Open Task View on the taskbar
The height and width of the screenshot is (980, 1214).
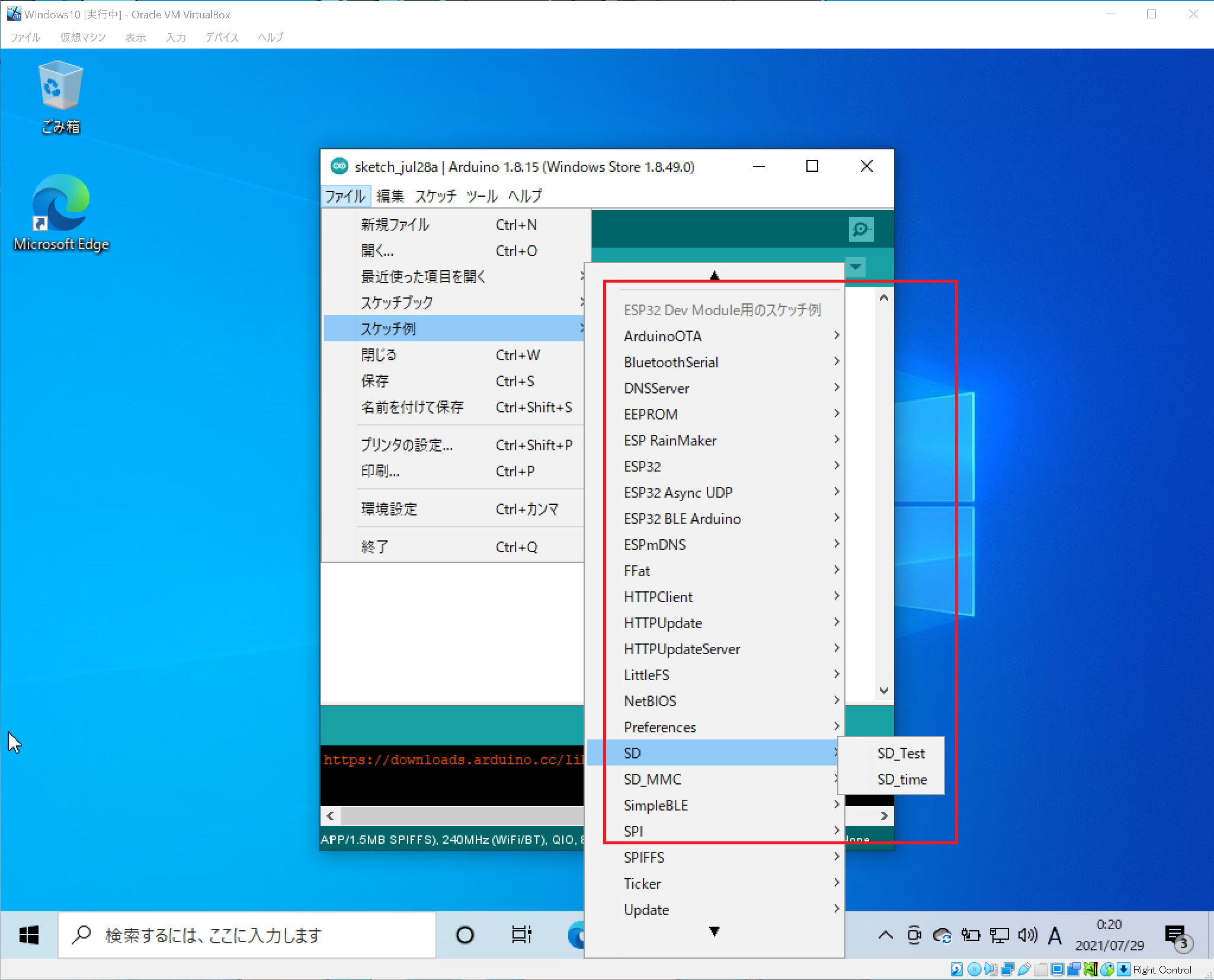[x=521, y=935]
